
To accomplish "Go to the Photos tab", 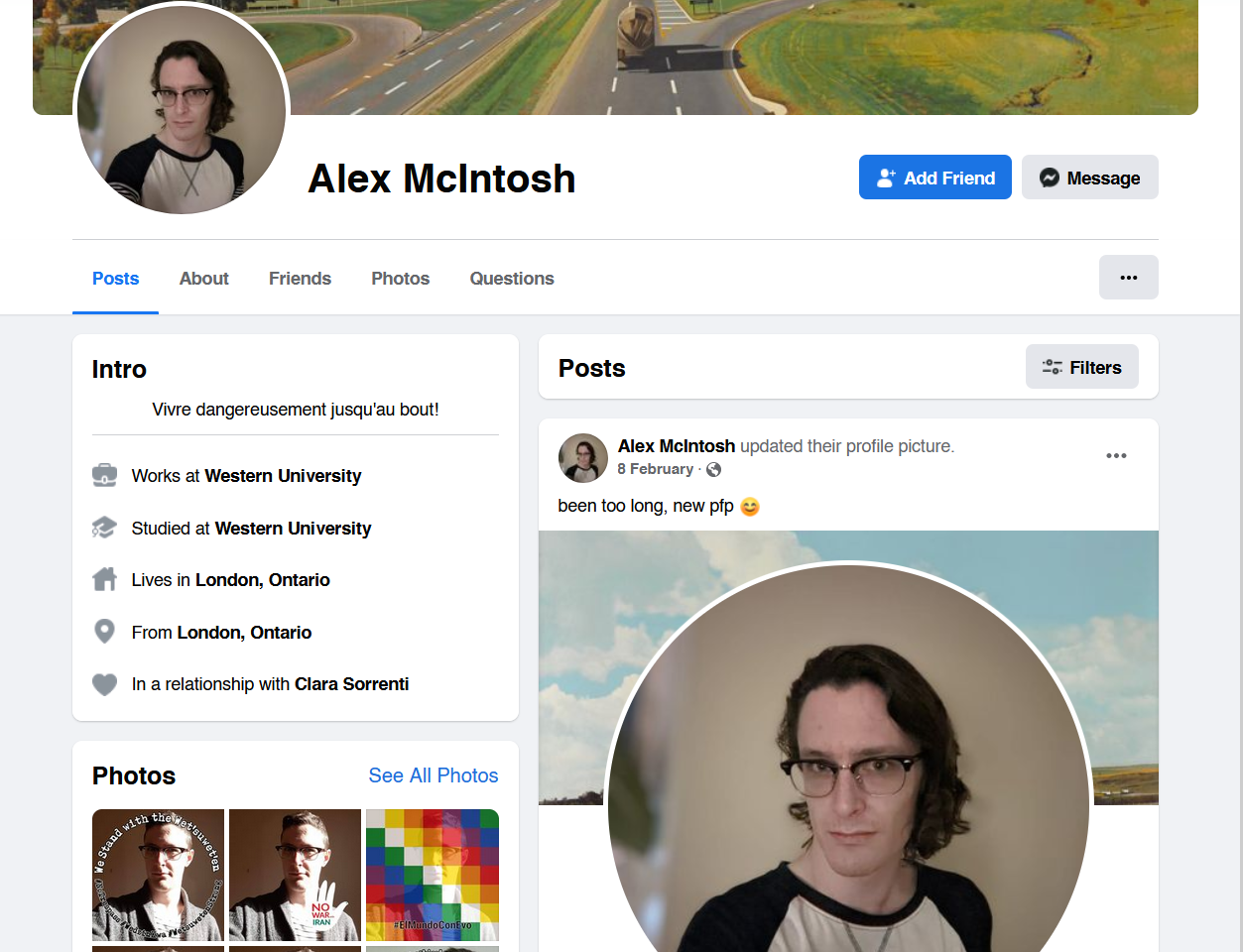I will 400,279.
